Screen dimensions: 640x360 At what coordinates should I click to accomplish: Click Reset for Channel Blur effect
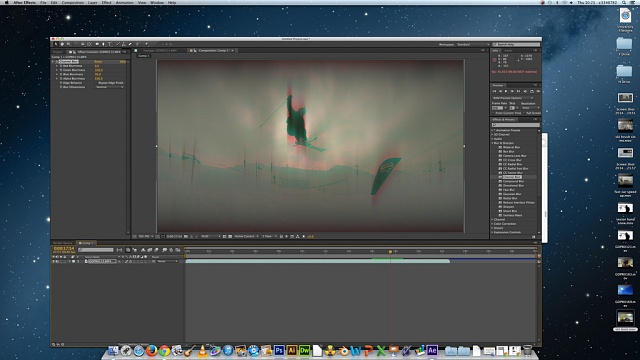coord(98,62)
